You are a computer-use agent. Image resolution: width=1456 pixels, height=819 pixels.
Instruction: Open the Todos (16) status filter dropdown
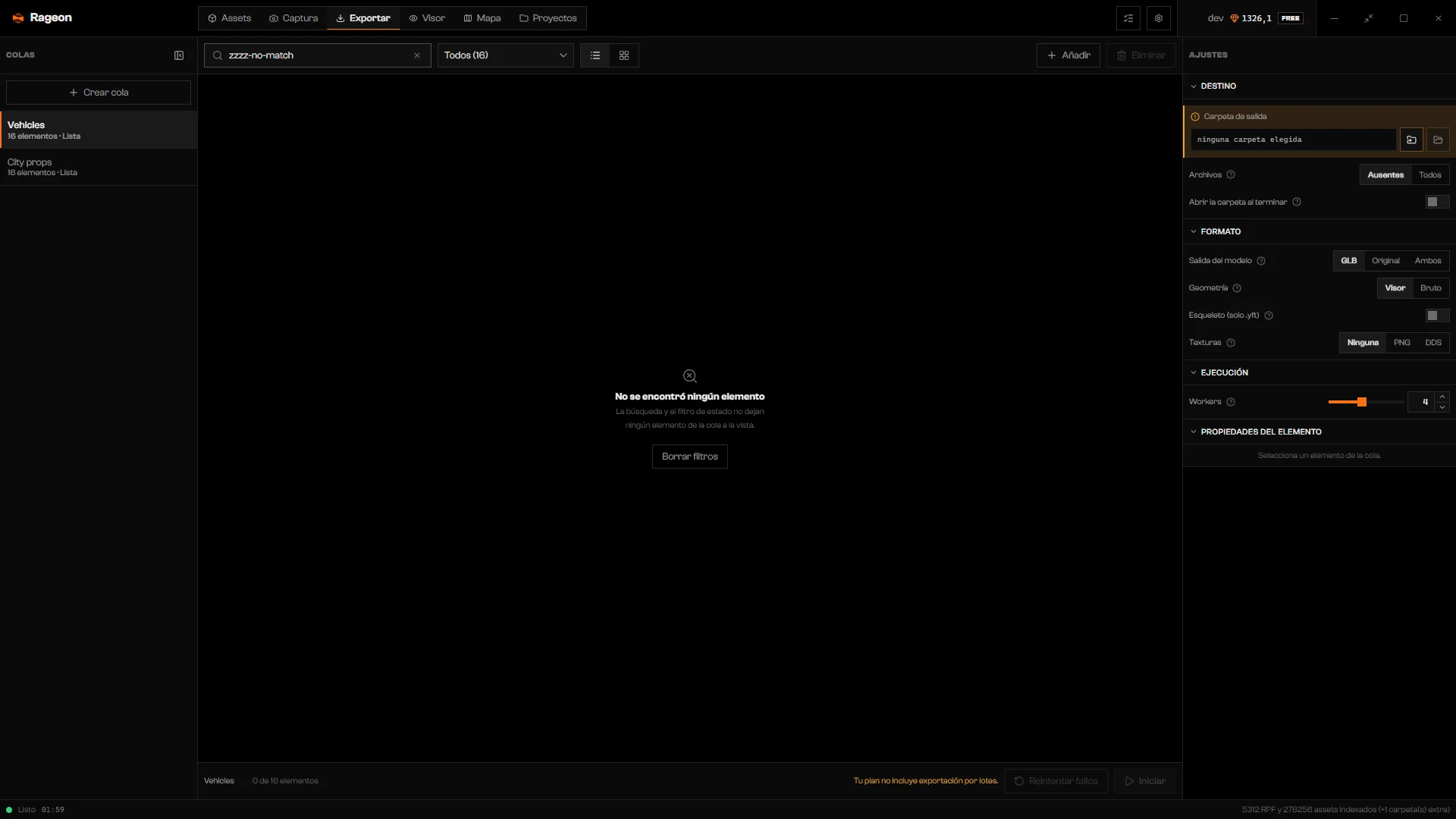[506, 55]
